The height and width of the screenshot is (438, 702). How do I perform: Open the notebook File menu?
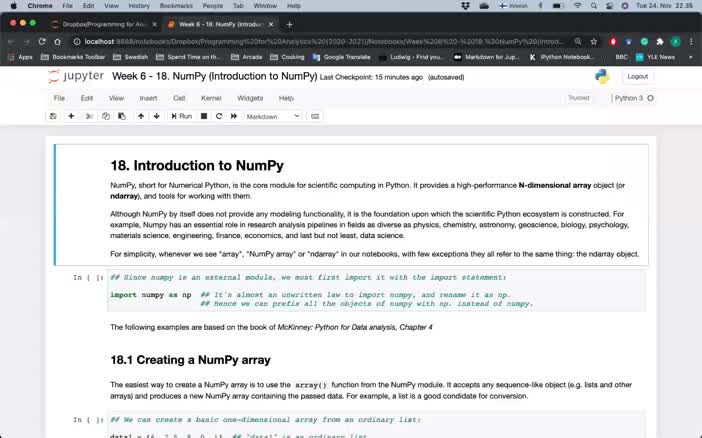pyautogui.click(x=59, y=98)
